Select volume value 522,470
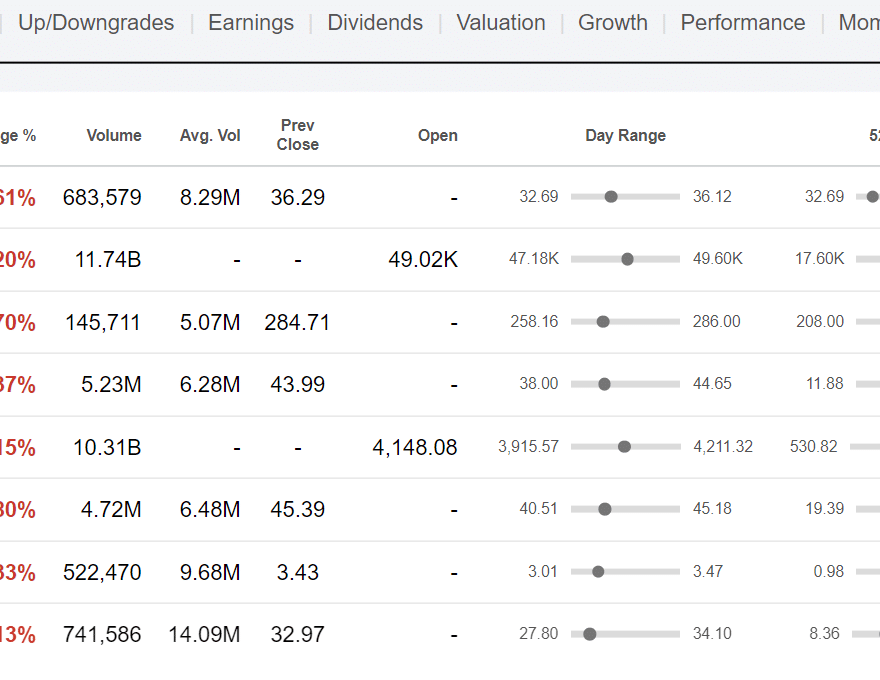Image resolution: width=880 pixels, height=680 pixels. pos(102,573)
